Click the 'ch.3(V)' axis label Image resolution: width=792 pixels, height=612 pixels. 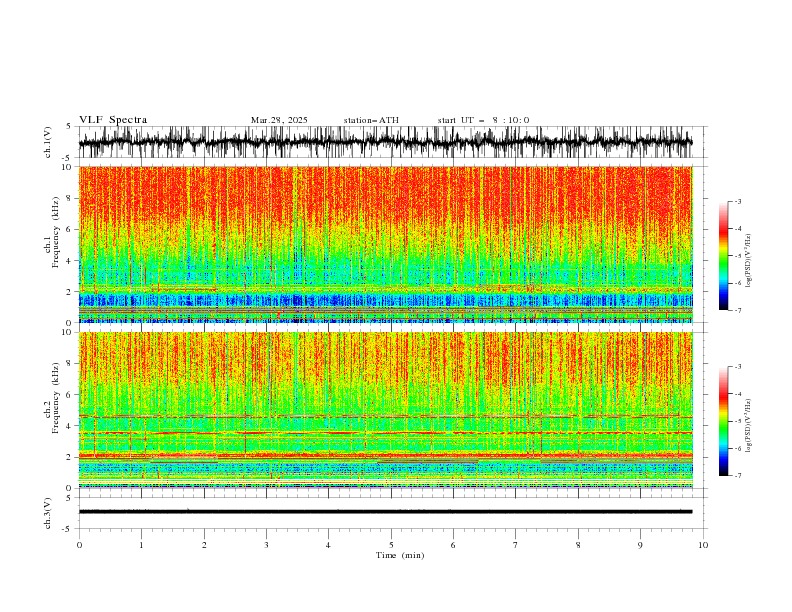click(48, 513)
